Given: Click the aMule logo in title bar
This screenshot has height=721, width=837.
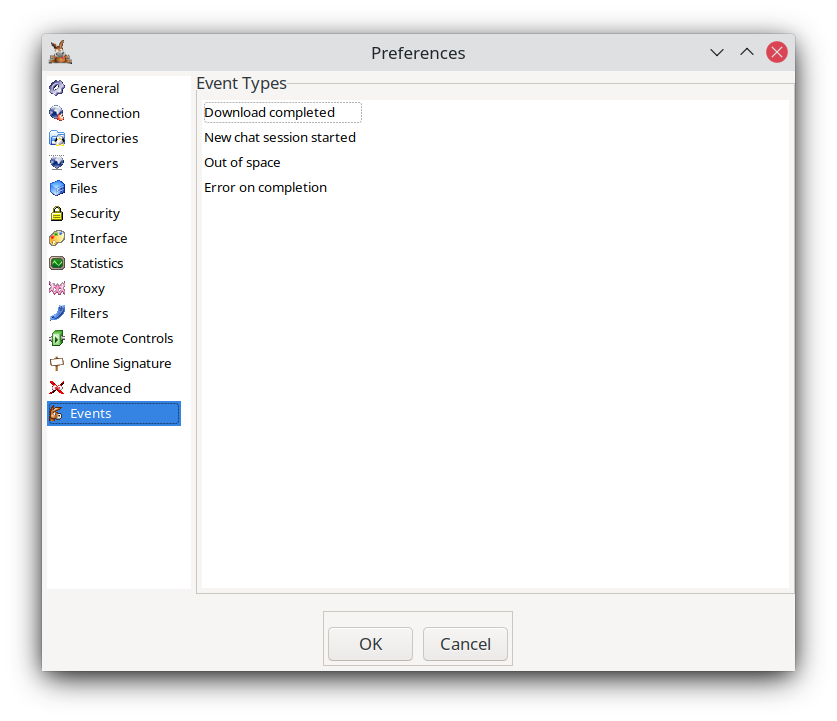Looking at the screenshot, I should 60,52.
